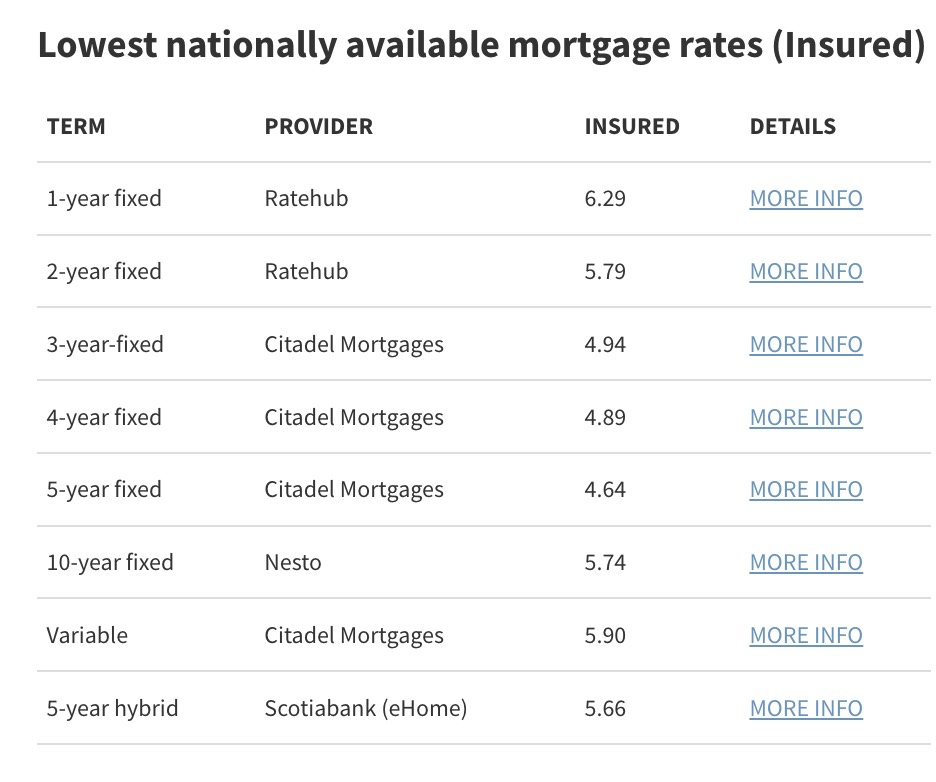Viewport: 936px width, 782px height.
Task: Click the Nesto provider name
Action: pyautogui.click(x=293, y=563)
